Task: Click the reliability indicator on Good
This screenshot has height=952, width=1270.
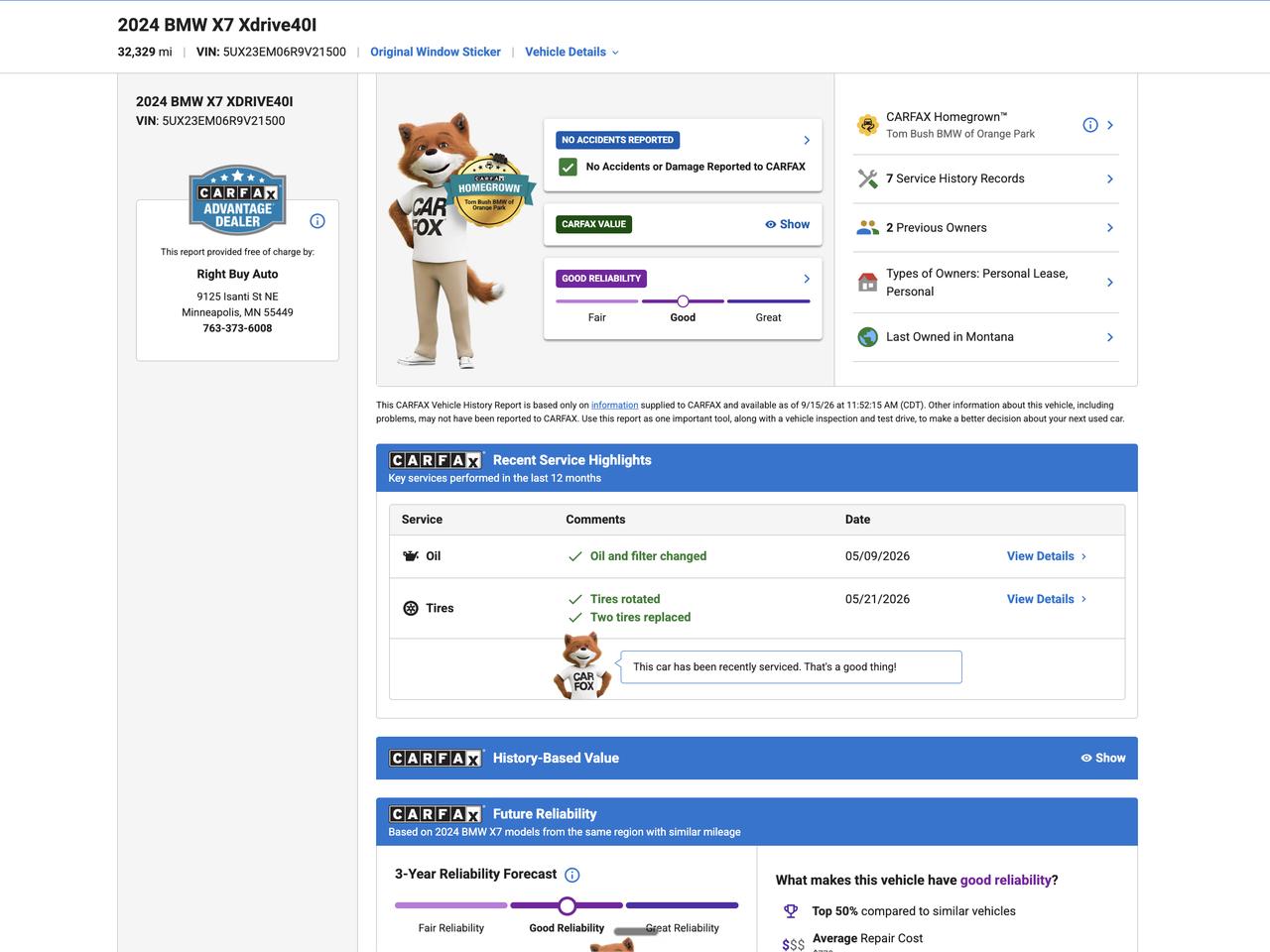Action: [683, 301]
